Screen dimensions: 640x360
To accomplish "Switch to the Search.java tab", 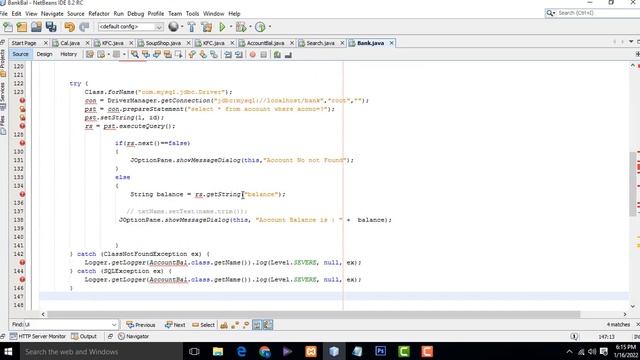I will [320, 43].
